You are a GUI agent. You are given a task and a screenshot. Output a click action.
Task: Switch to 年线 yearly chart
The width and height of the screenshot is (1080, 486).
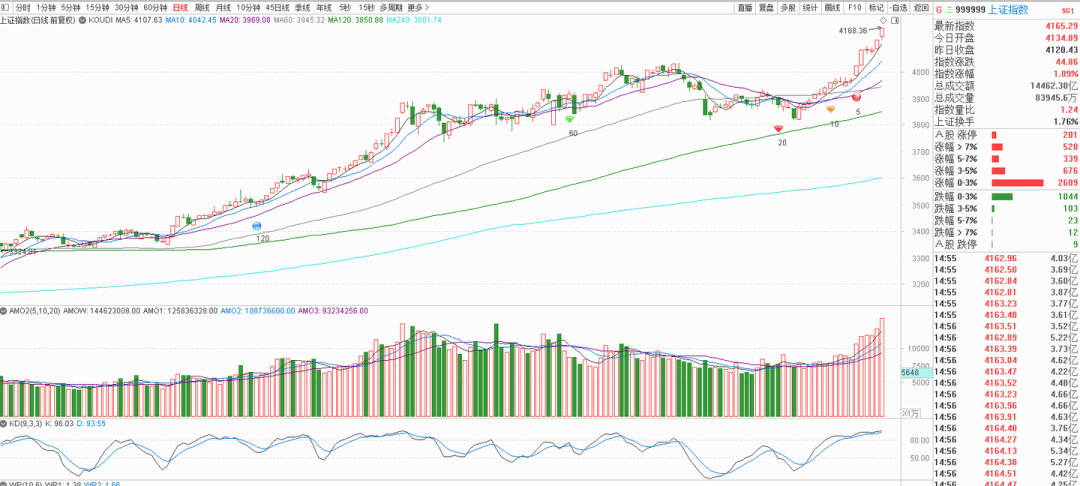323,8
